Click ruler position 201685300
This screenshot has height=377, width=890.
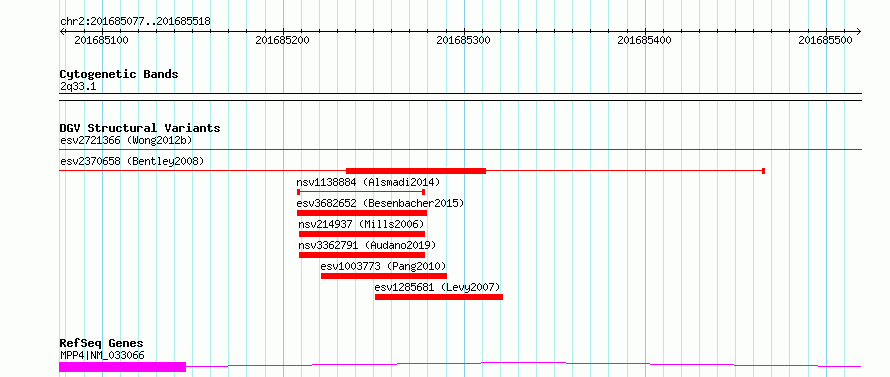pyautogui.click(x=464, y=41)
